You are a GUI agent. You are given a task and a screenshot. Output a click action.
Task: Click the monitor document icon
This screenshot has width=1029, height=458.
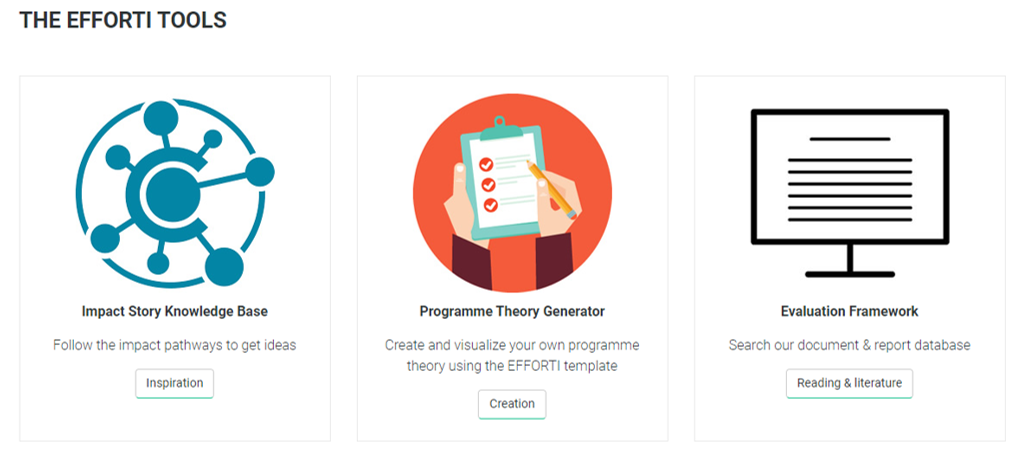click(849, 193)
